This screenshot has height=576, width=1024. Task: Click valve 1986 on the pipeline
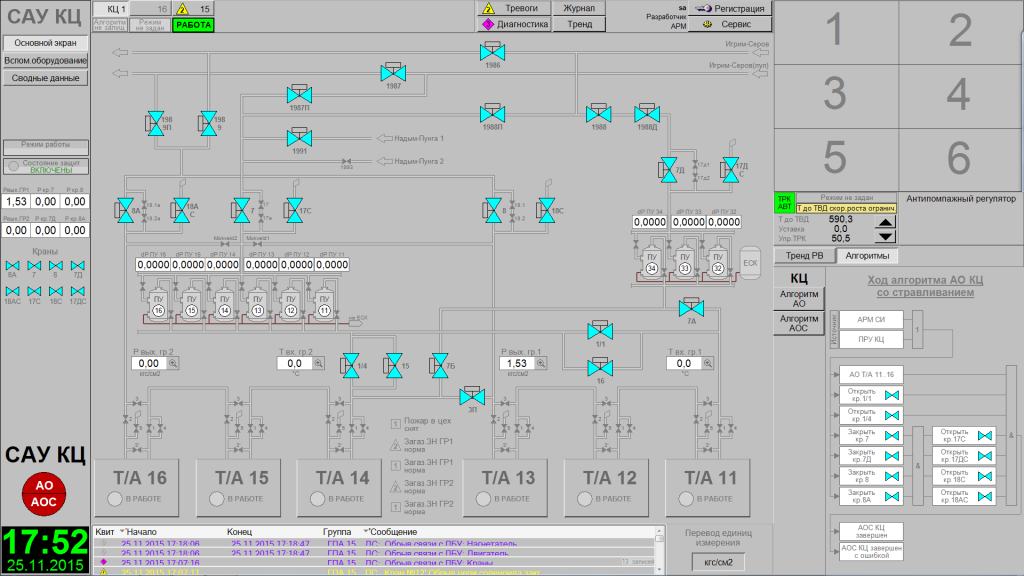493,53
